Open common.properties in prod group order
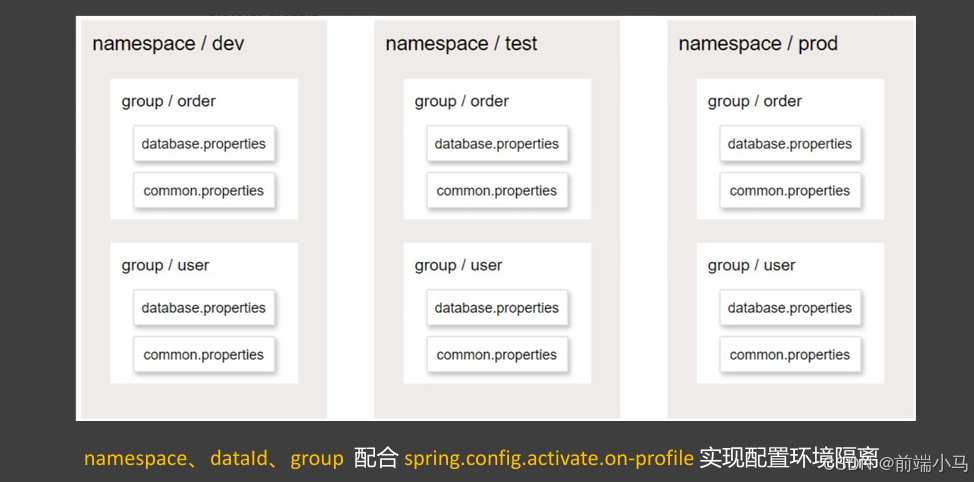This screenshot has width=974, height=482. coord(790,191)
